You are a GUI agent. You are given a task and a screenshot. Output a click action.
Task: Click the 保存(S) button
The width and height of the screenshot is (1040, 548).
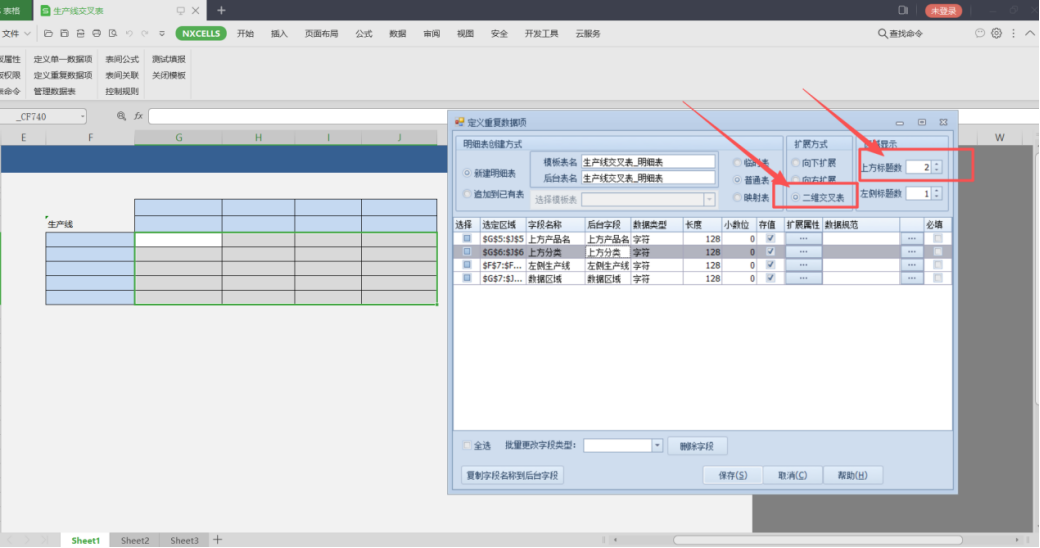pyautogui.click(x=732, y=475)
